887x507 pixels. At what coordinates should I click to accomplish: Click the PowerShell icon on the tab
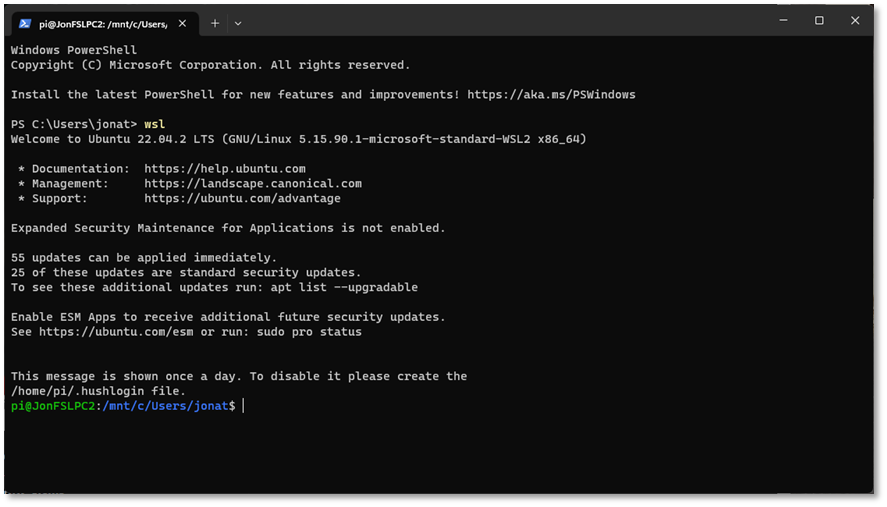[25, 23]
